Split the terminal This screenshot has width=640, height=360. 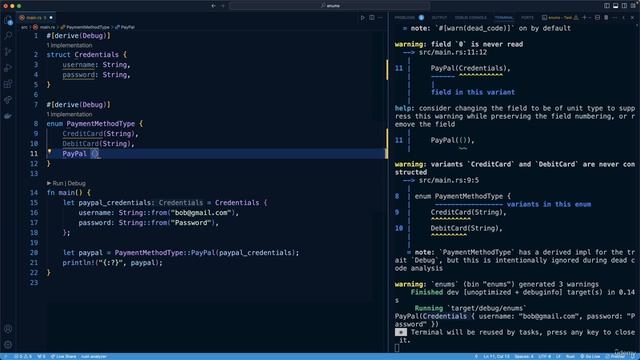click(x=598, y=18)
